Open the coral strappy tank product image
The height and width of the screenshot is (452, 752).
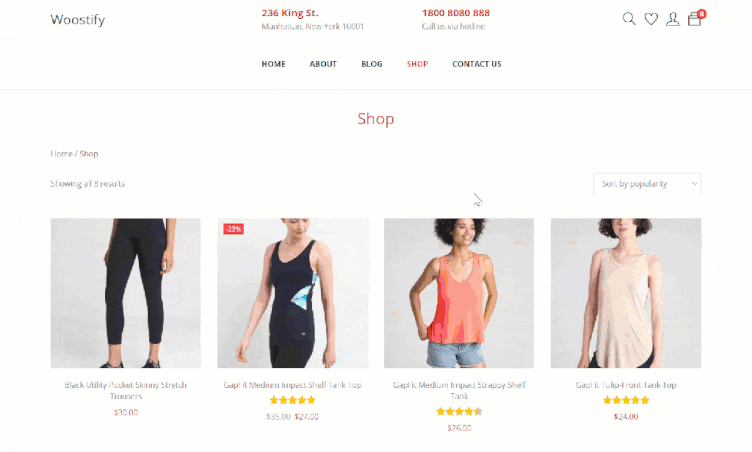tap(459, 293)
